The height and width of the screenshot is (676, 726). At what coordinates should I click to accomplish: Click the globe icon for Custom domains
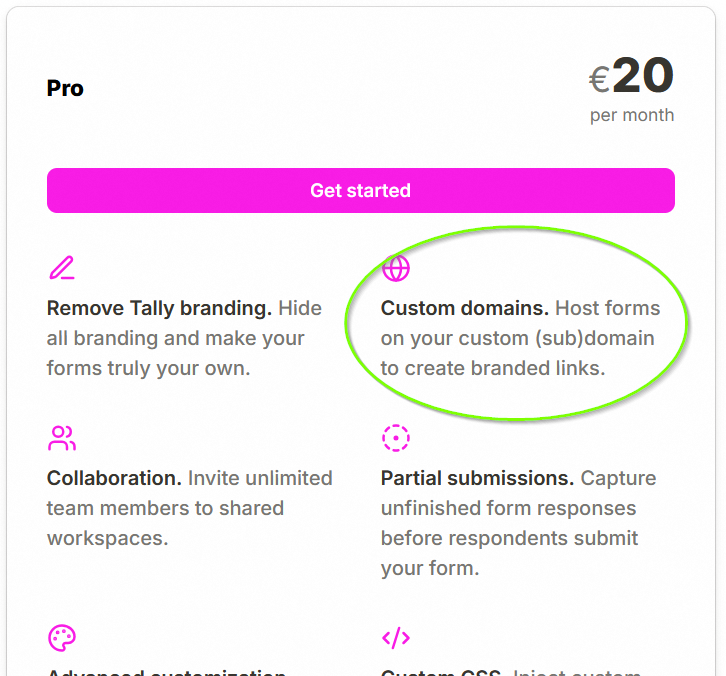point(396,268)
